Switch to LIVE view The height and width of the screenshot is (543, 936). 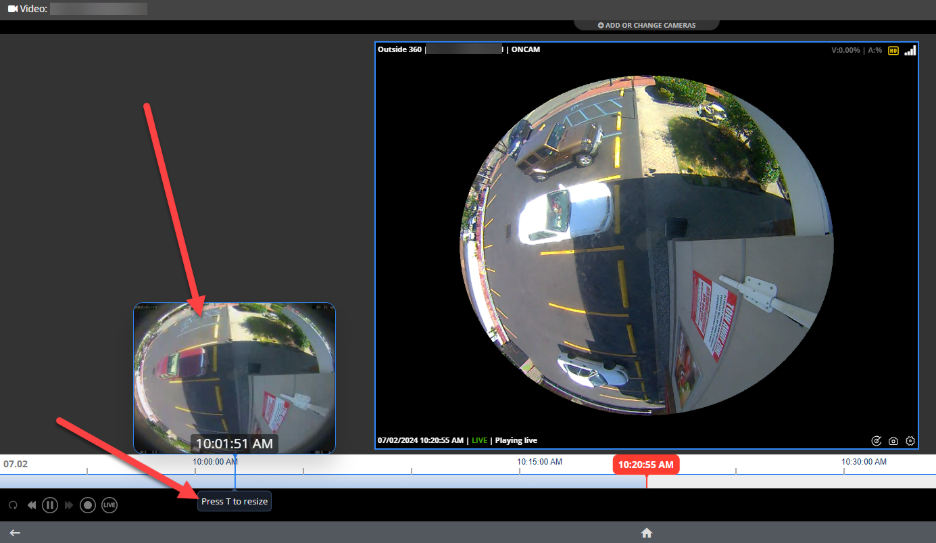tap(109, 505)
